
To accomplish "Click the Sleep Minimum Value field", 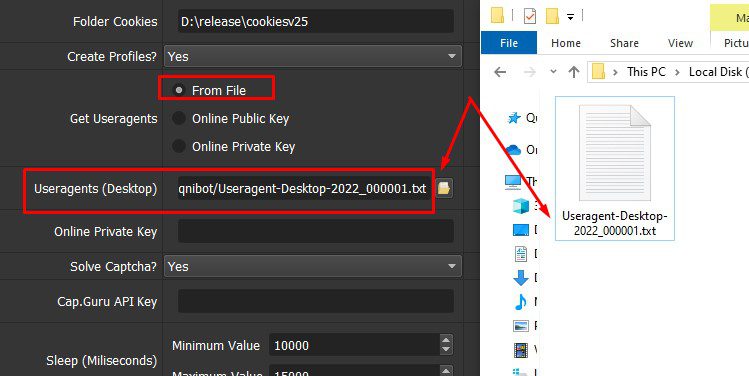I will (x=353, y=345).
